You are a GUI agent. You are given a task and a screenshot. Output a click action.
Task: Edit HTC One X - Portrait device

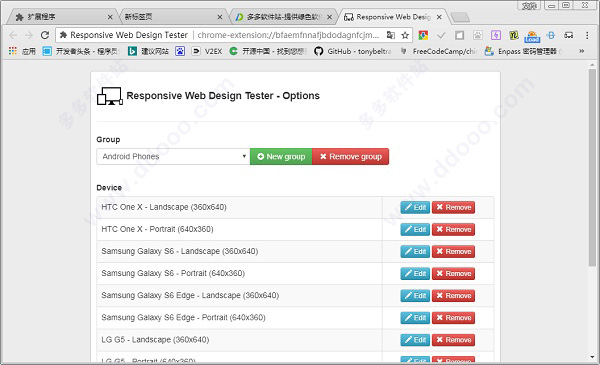coord(415,229)
